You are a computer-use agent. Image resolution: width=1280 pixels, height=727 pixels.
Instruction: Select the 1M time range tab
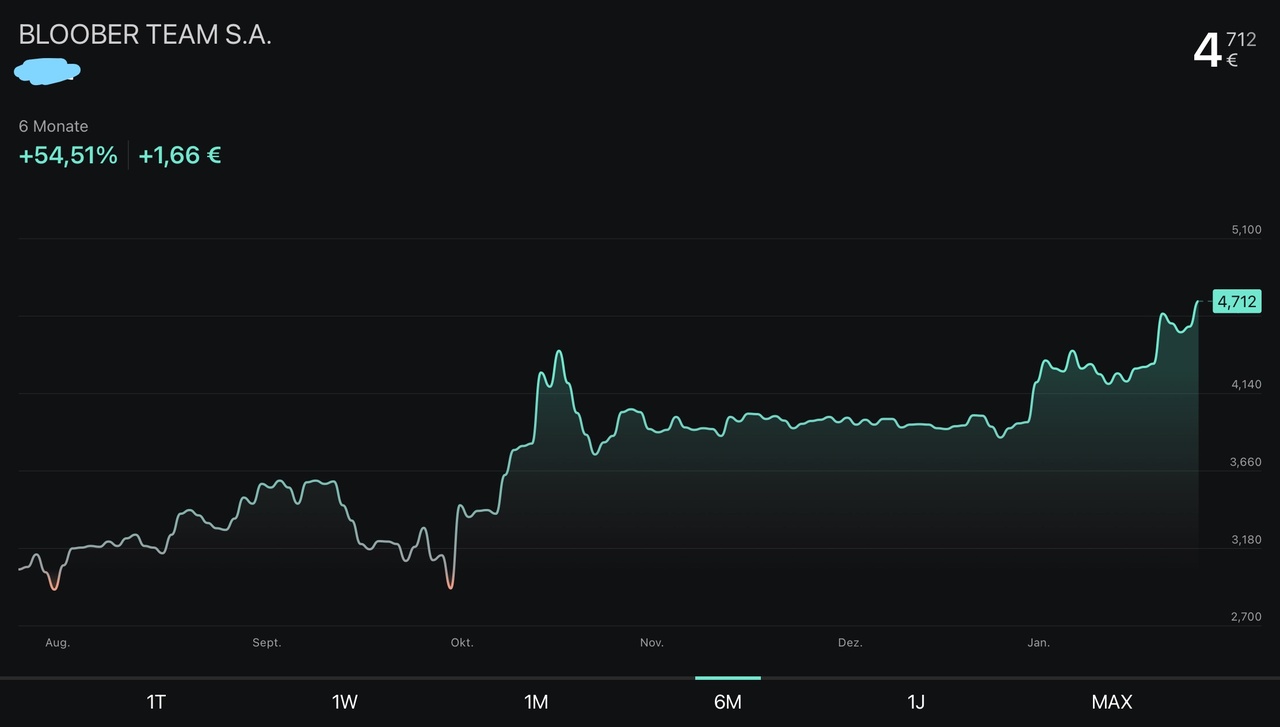pos(536,702)
